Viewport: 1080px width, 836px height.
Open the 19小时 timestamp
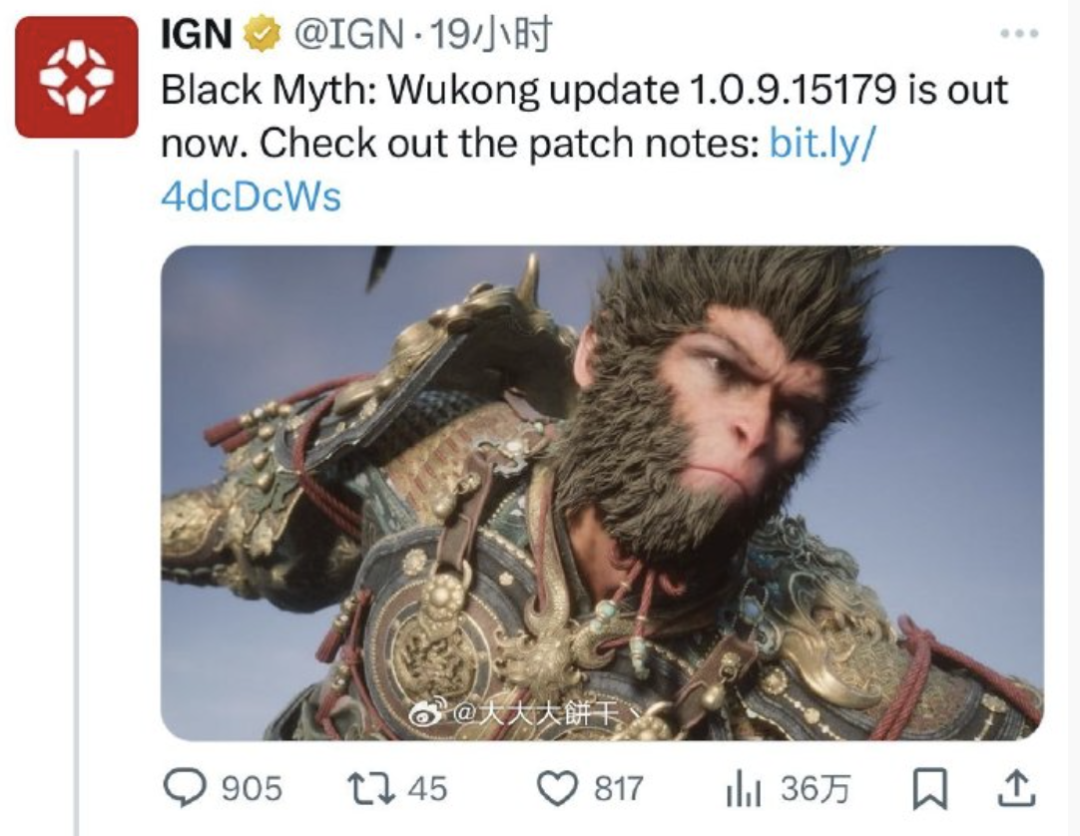[491, 34]
